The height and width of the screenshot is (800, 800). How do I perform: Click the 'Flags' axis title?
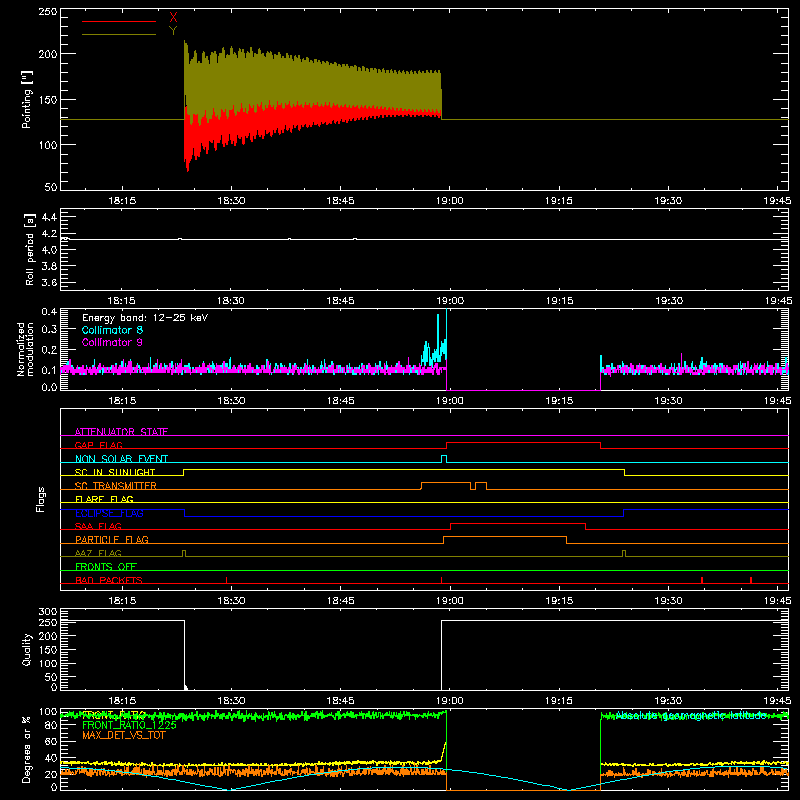[41, 499]
